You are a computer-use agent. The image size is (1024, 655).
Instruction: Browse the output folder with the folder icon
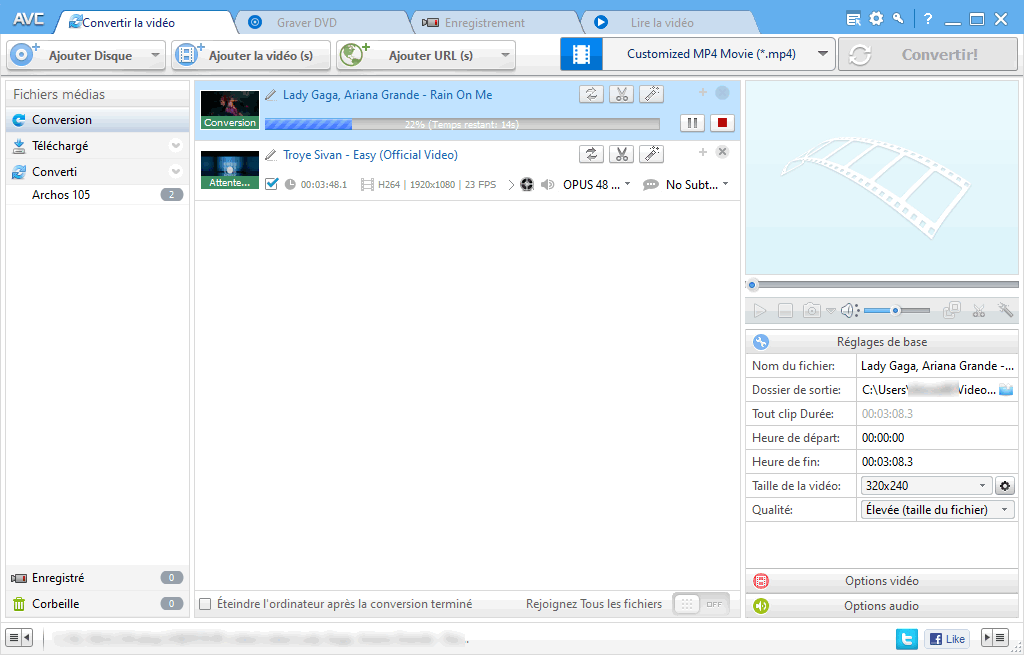click(x=1006, y=390)
